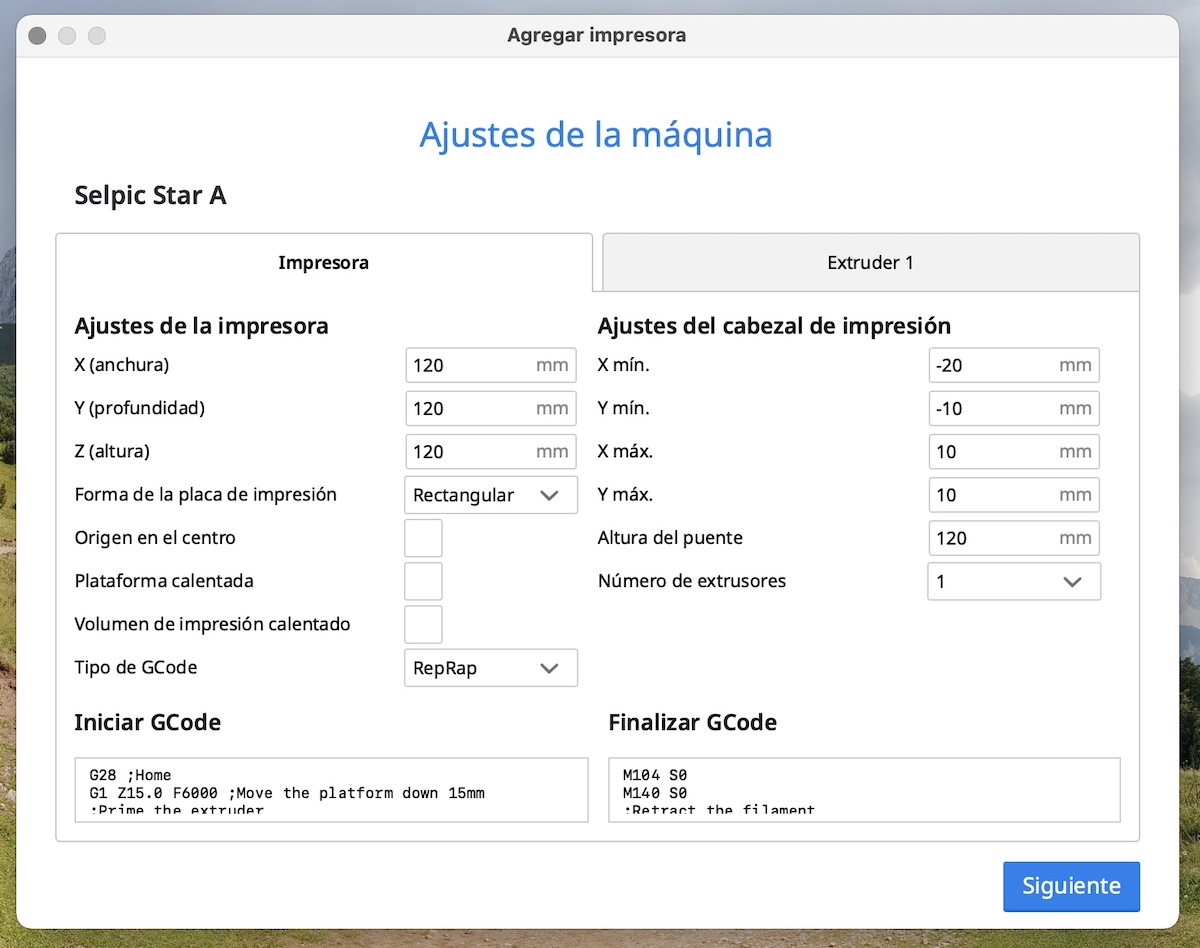Toggle the Plataforma calentada checkbox

click(x=423, y=581)
